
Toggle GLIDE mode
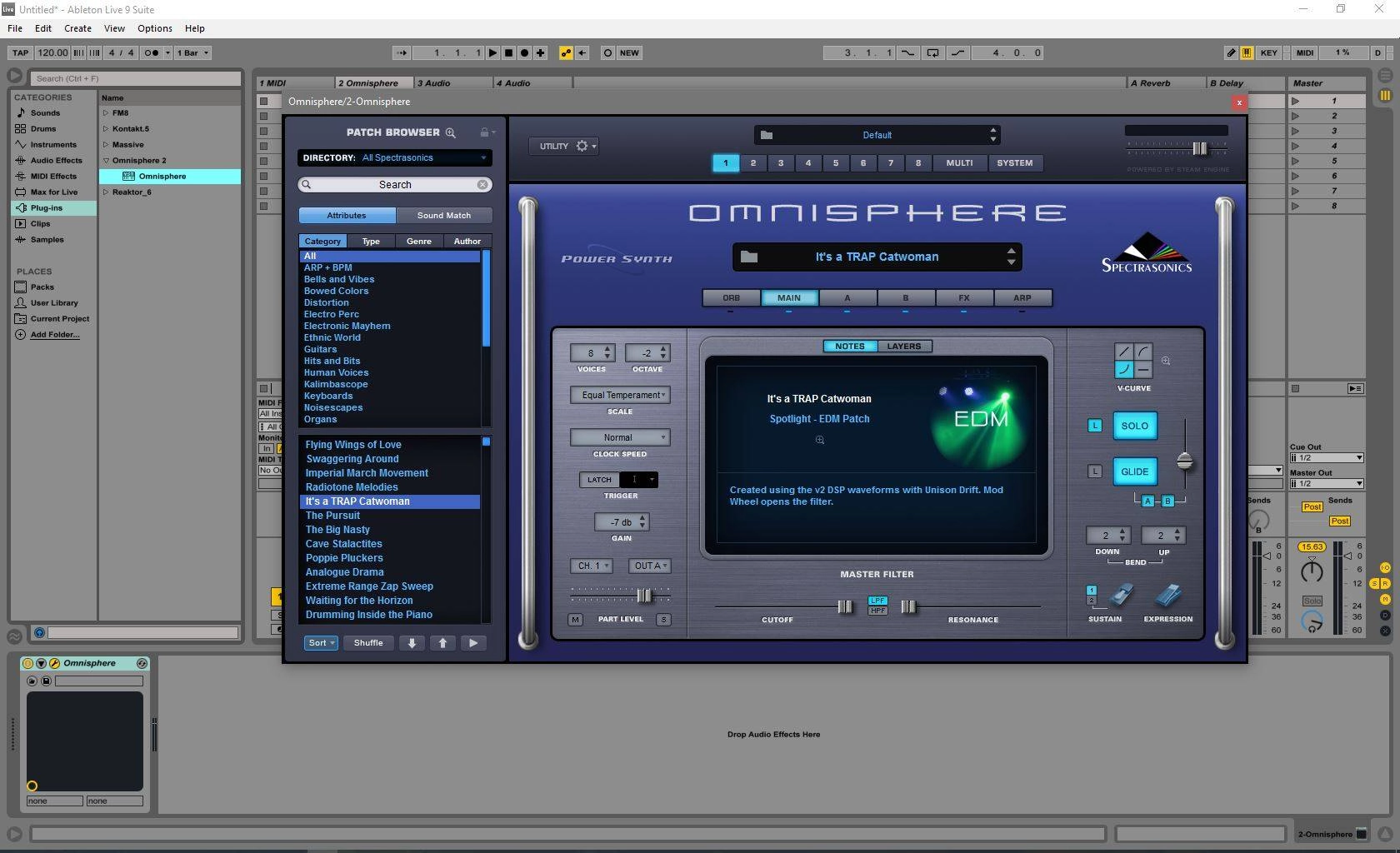(1134, 471)
